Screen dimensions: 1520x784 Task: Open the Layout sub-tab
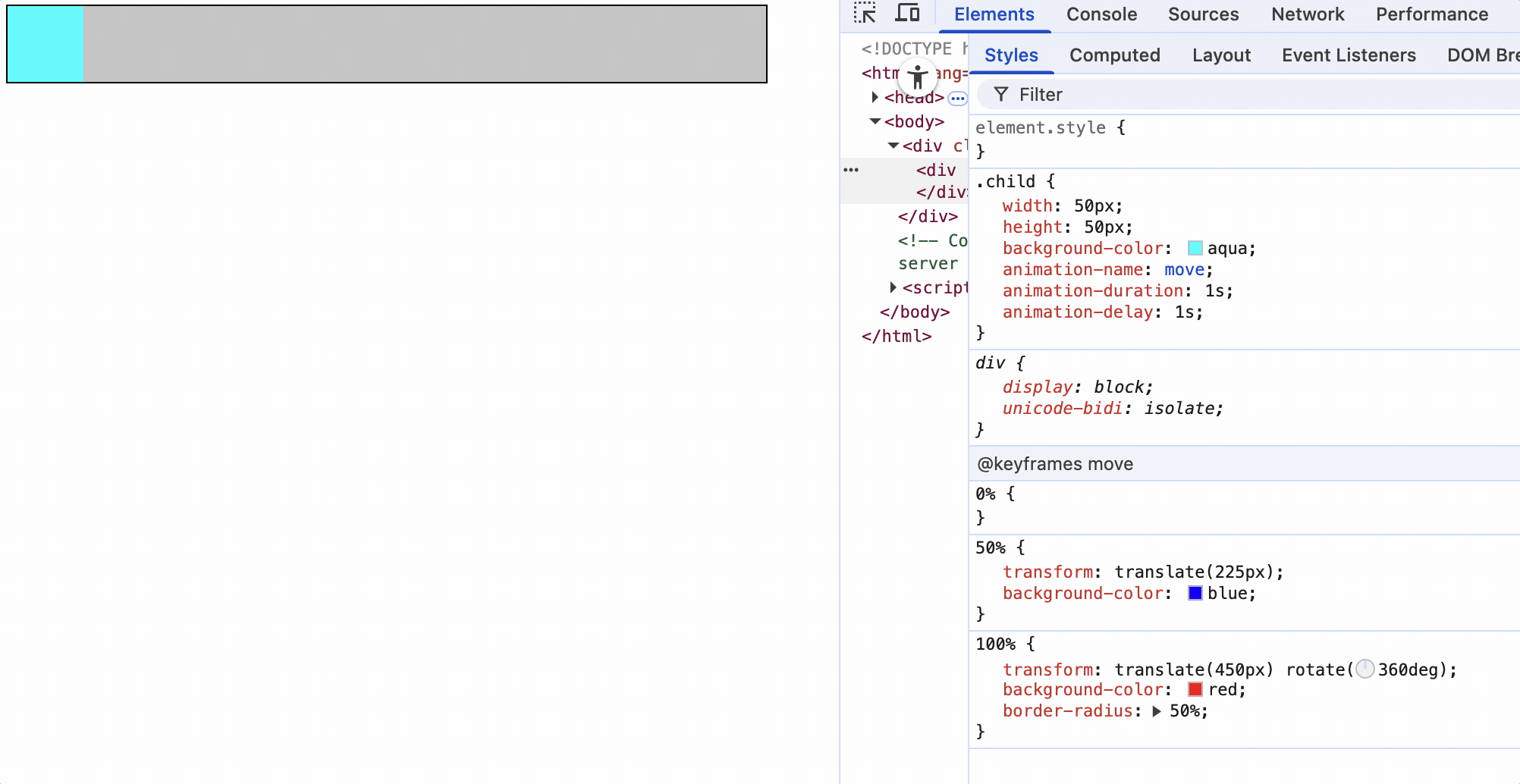click(1221, 55)
